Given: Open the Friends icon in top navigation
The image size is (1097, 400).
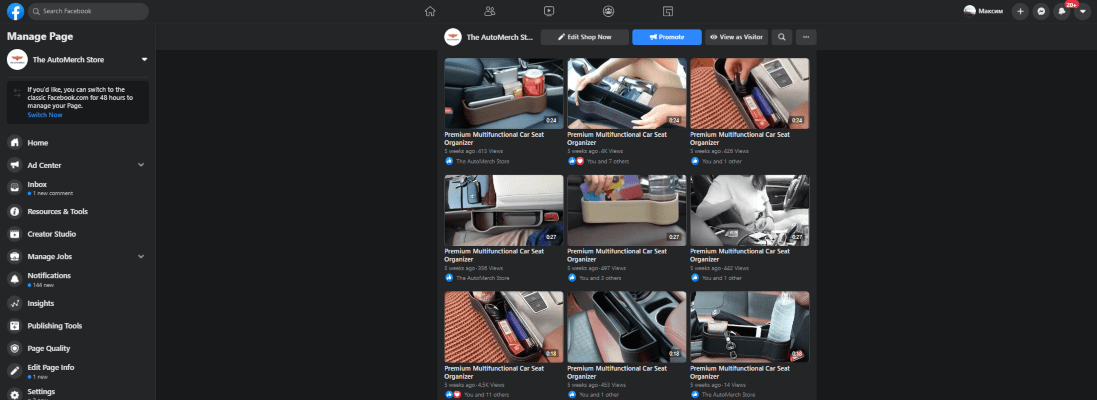Looking at the screenshot, I should [489, 11].
